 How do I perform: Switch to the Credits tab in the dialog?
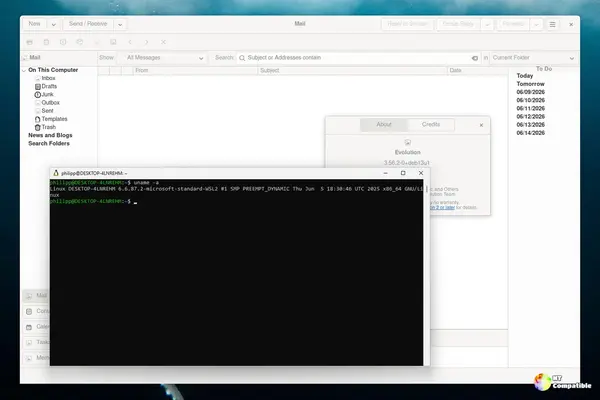431,124
